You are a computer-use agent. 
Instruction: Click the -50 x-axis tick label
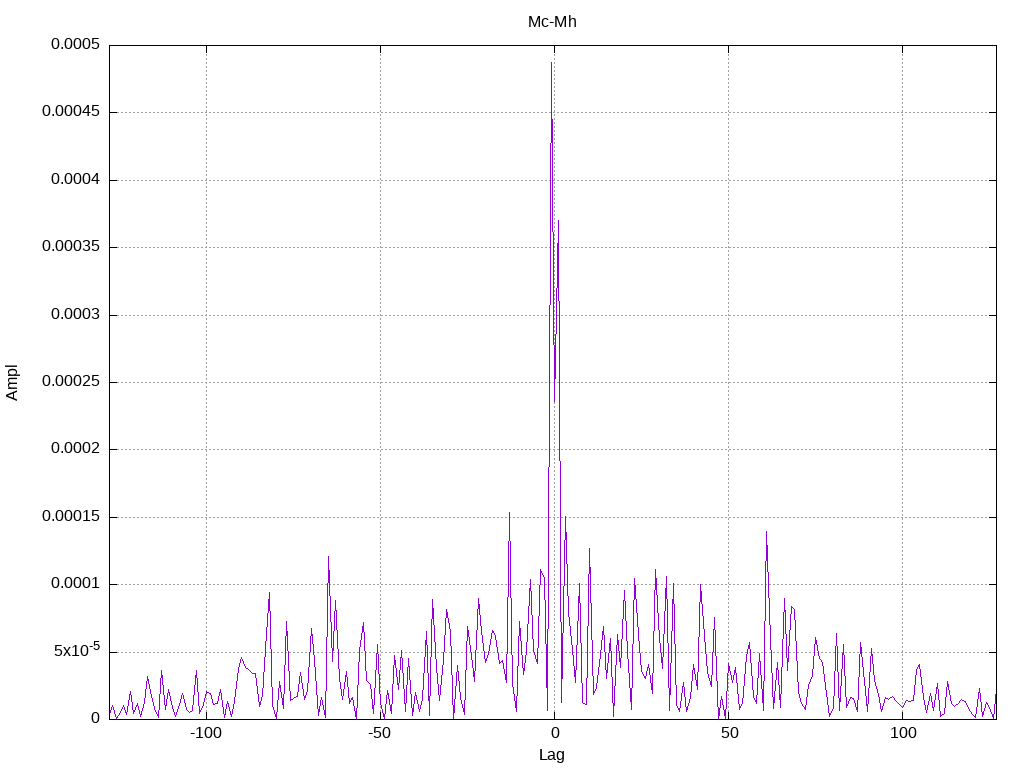click(380, 733)
